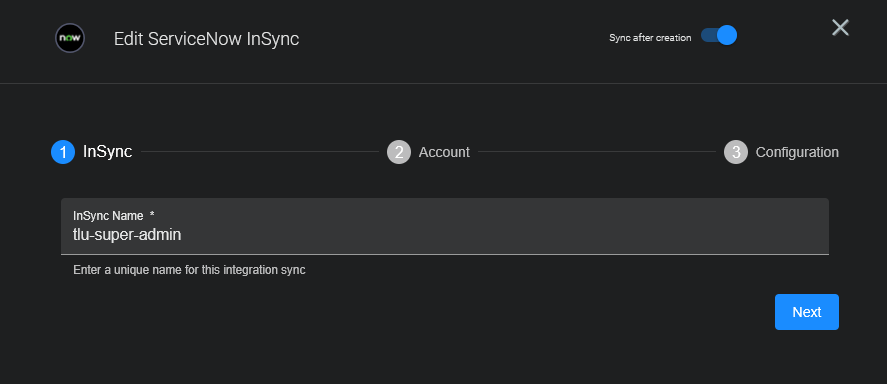Switch to the Account step label
887x384 pixels.
[x=444, y=152]
